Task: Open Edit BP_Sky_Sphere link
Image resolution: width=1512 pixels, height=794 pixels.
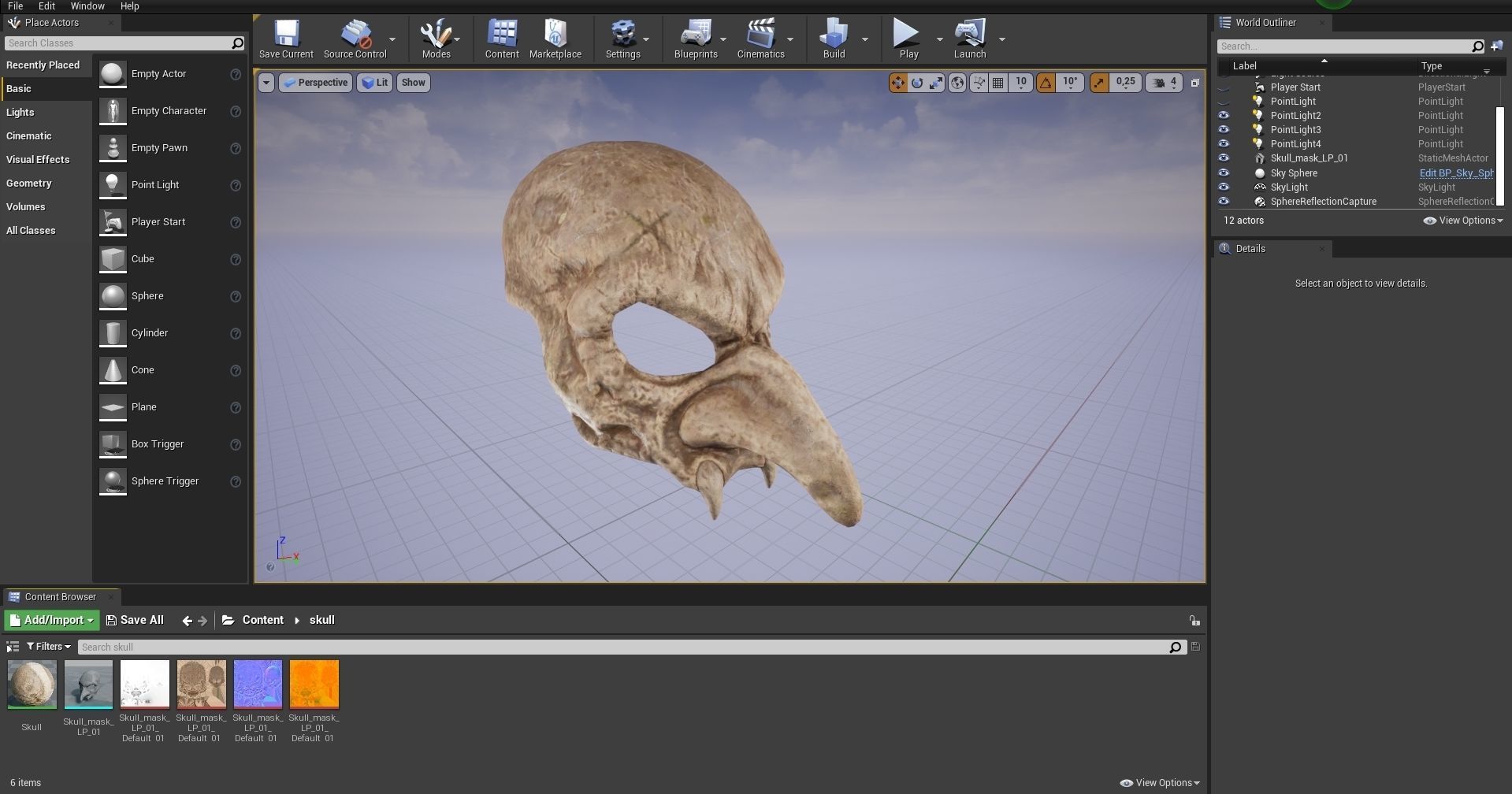Action: point(1455,173)
